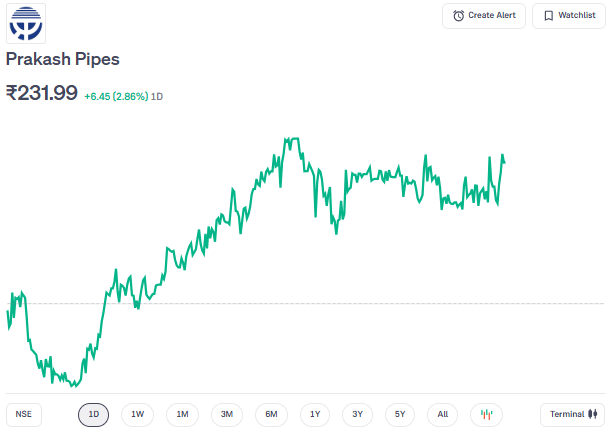Image resolution: width=606 pixels, height=431 pixels.
Task: Open the Terminal chart view
Action: click(x=572, y=414)
